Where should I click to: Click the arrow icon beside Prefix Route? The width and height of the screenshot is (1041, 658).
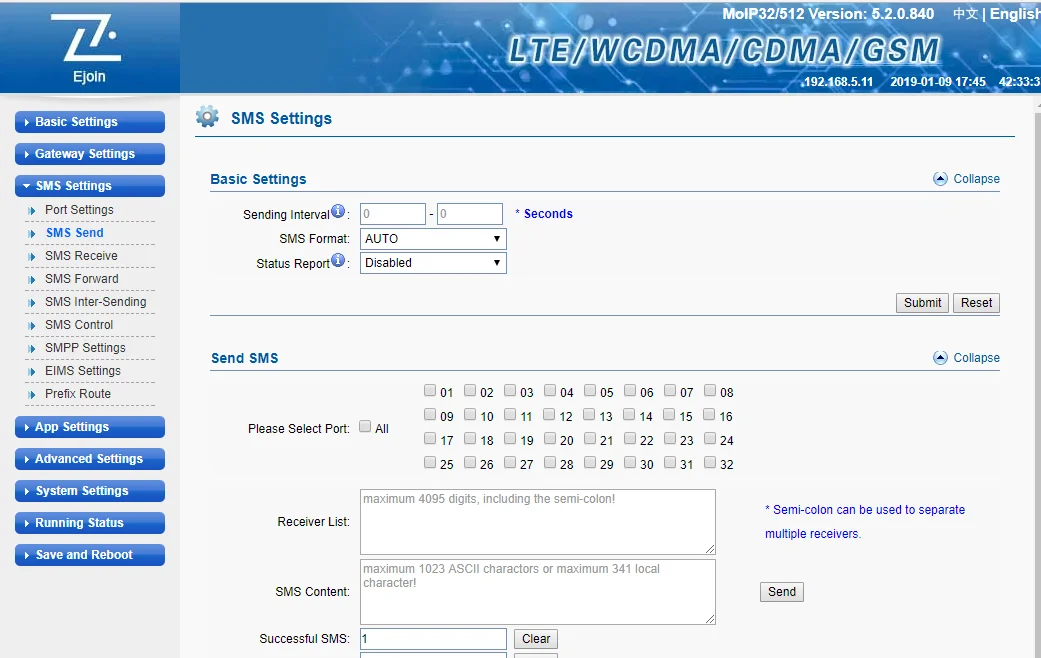coord(32,394)
